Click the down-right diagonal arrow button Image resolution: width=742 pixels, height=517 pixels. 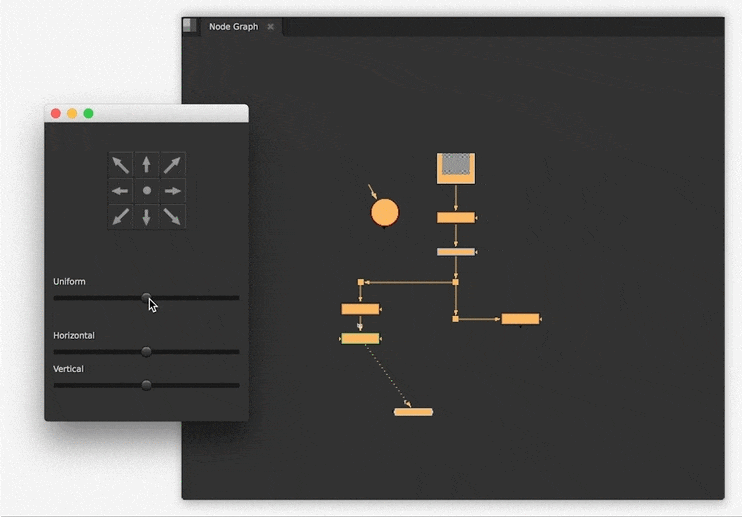[172, 216]
